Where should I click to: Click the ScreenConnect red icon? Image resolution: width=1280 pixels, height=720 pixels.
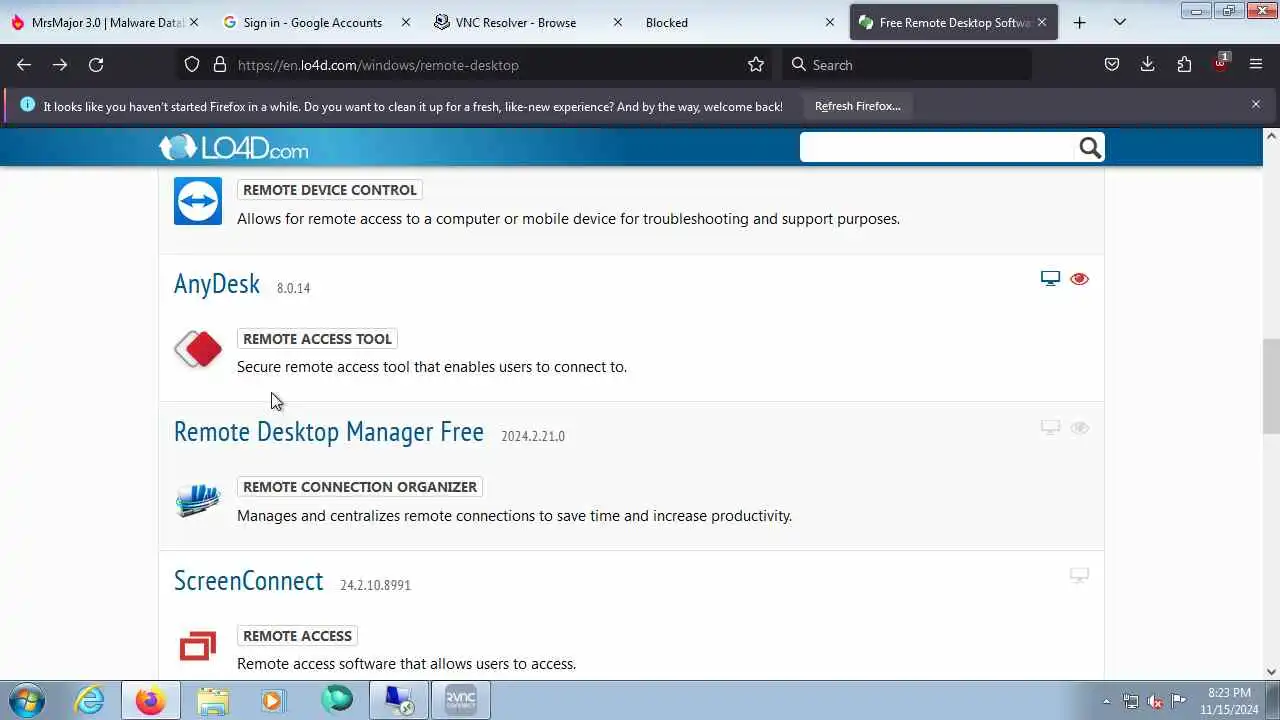(198, 646)
